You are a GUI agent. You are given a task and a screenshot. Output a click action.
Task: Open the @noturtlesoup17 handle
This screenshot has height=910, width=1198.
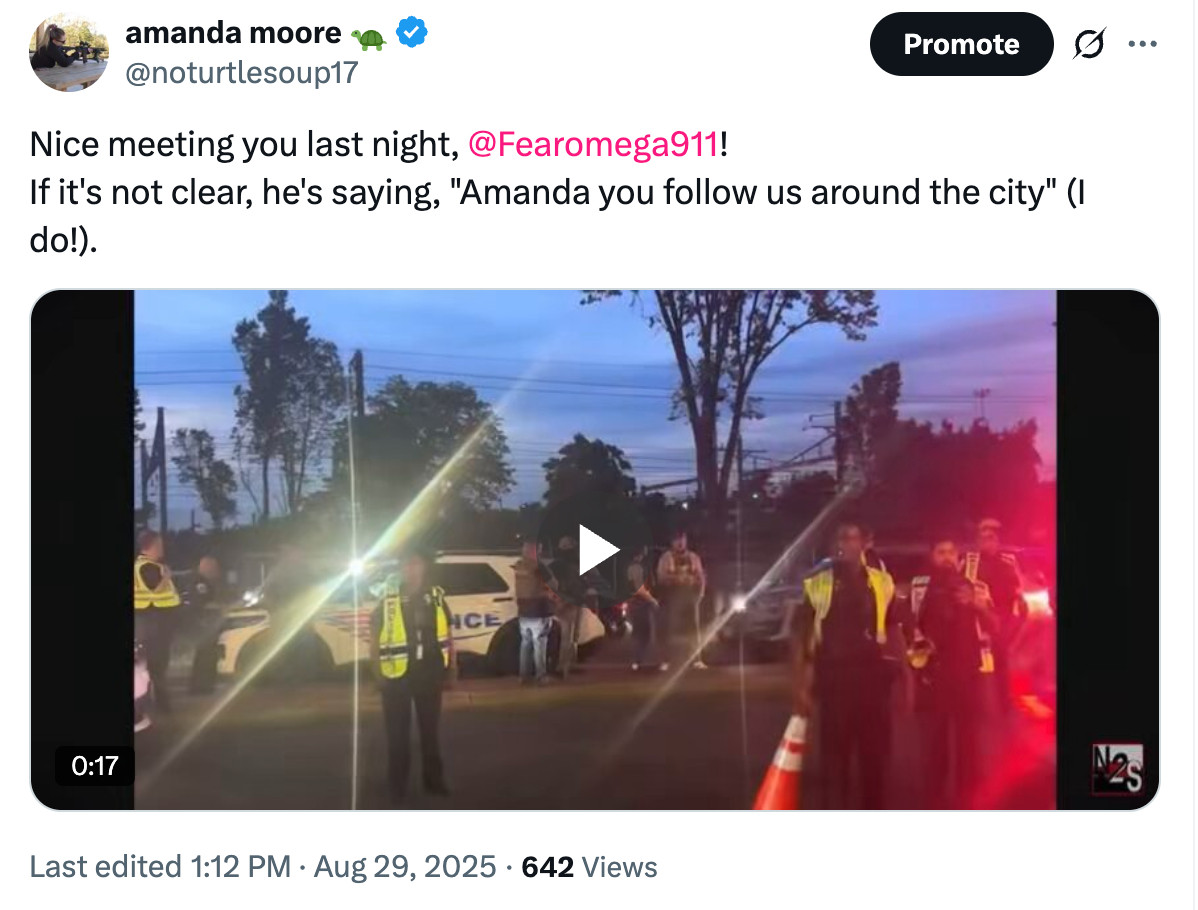(241, 73)
